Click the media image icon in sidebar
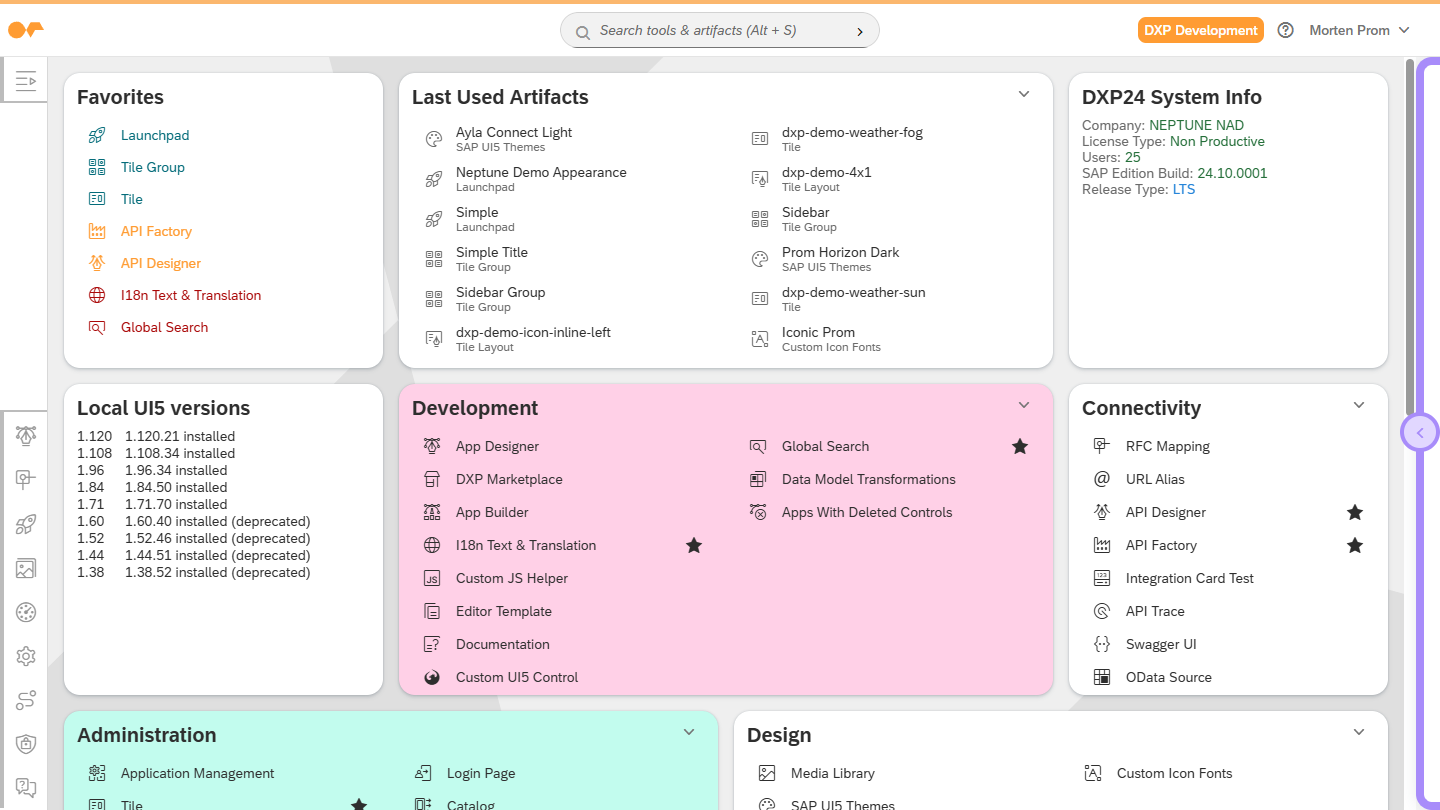The image size is (1440, 810). (x=26, y=568)
